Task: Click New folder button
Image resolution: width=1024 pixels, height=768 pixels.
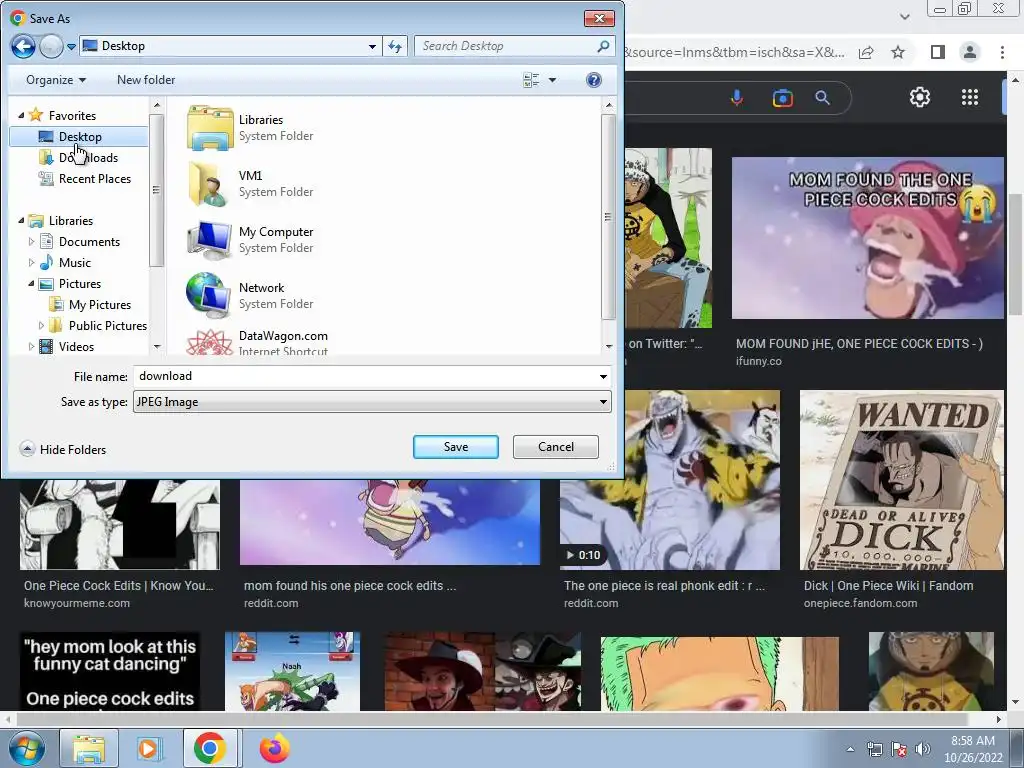Action: [x=146, y=80]
